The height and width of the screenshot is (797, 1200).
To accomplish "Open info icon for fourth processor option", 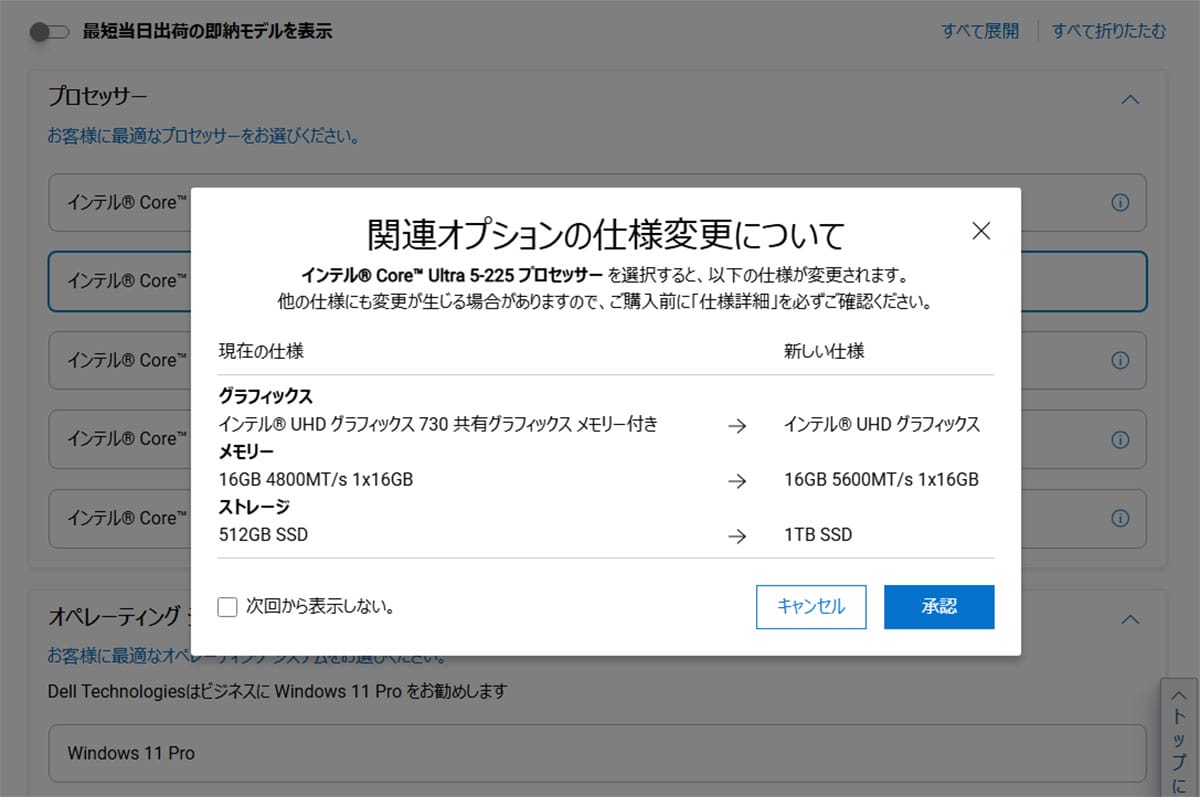I will tap(1120, 439).
